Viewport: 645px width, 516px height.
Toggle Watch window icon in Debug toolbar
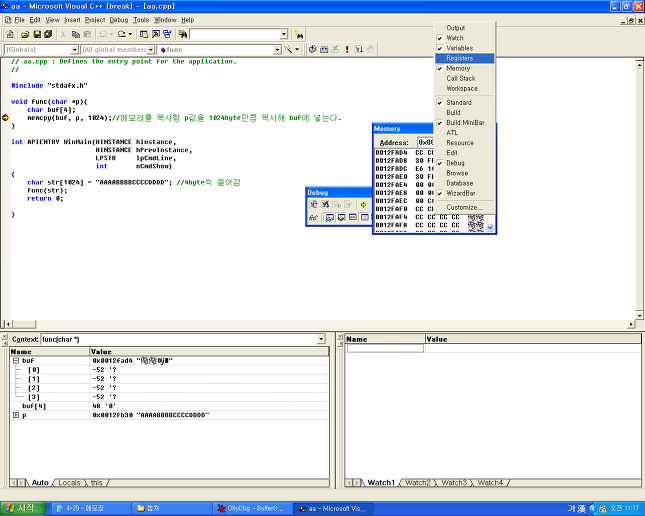click(329, 217)
